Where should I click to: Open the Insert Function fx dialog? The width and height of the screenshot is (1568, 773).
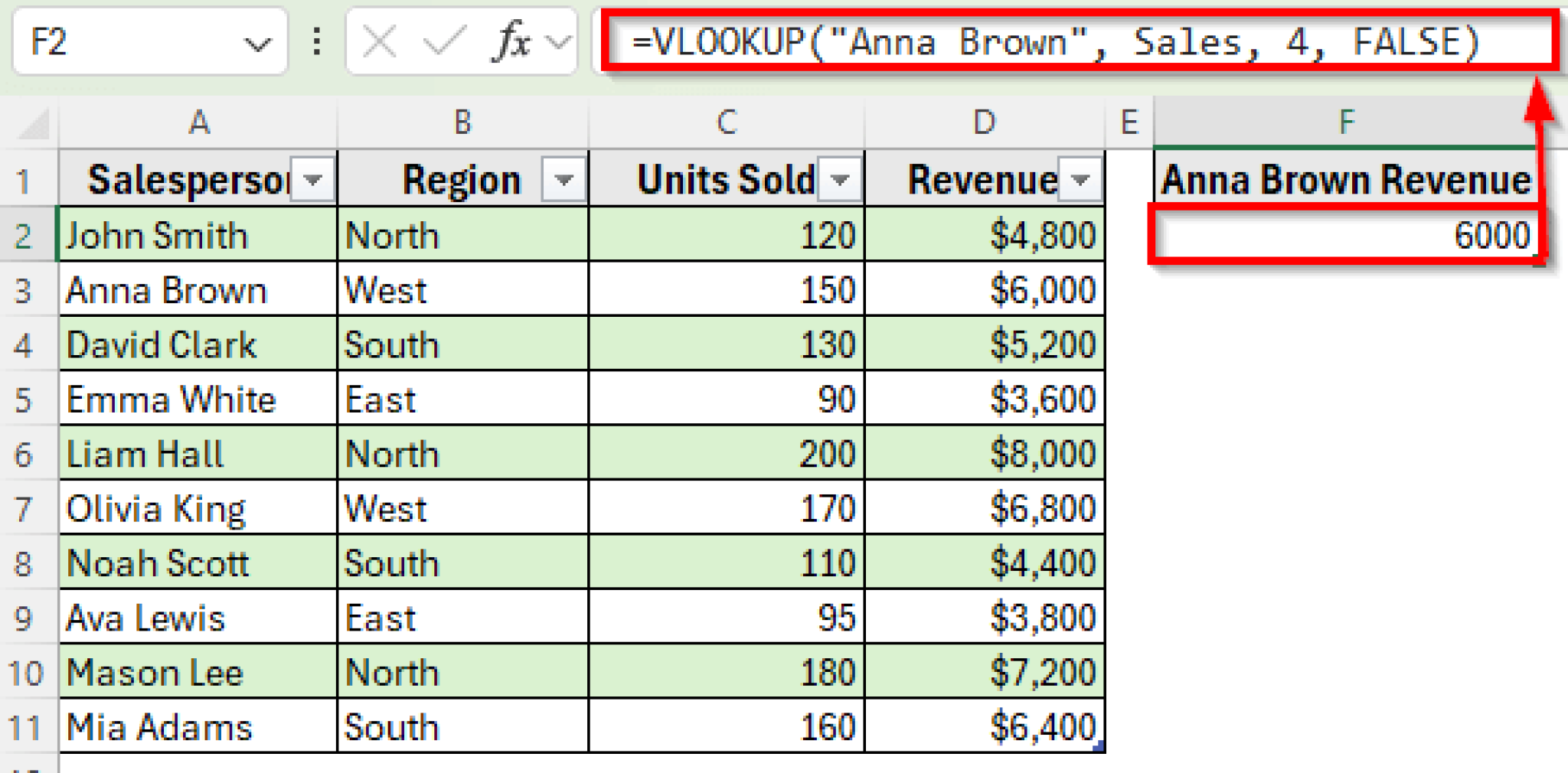(511, 41)
